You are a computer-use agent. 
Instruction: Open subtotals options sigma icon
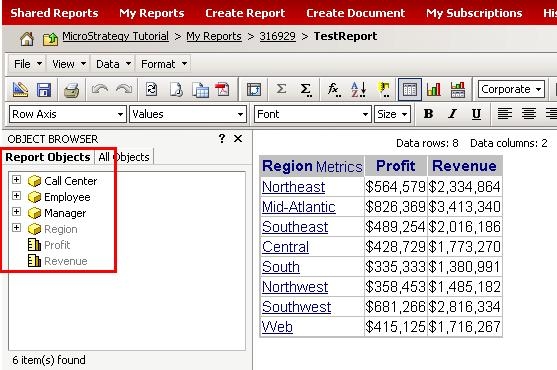[305, 89]
